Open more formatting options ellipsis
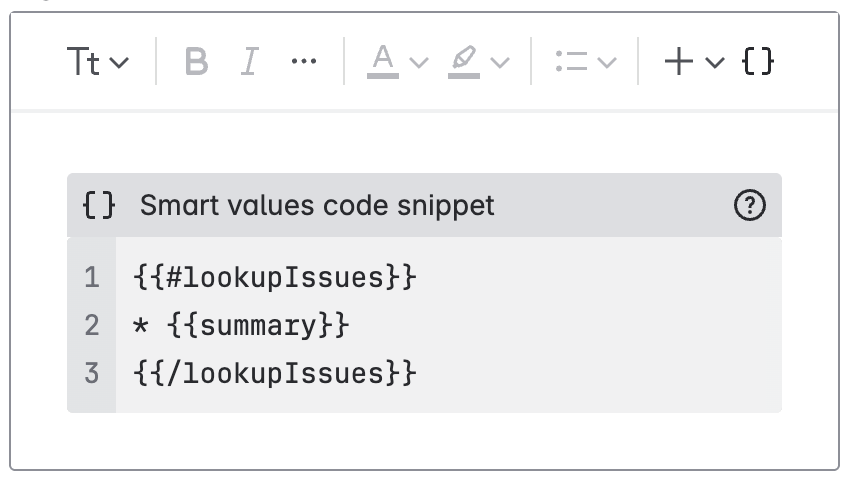The height and width of the screenshot is (482, 848). [303, 62]
